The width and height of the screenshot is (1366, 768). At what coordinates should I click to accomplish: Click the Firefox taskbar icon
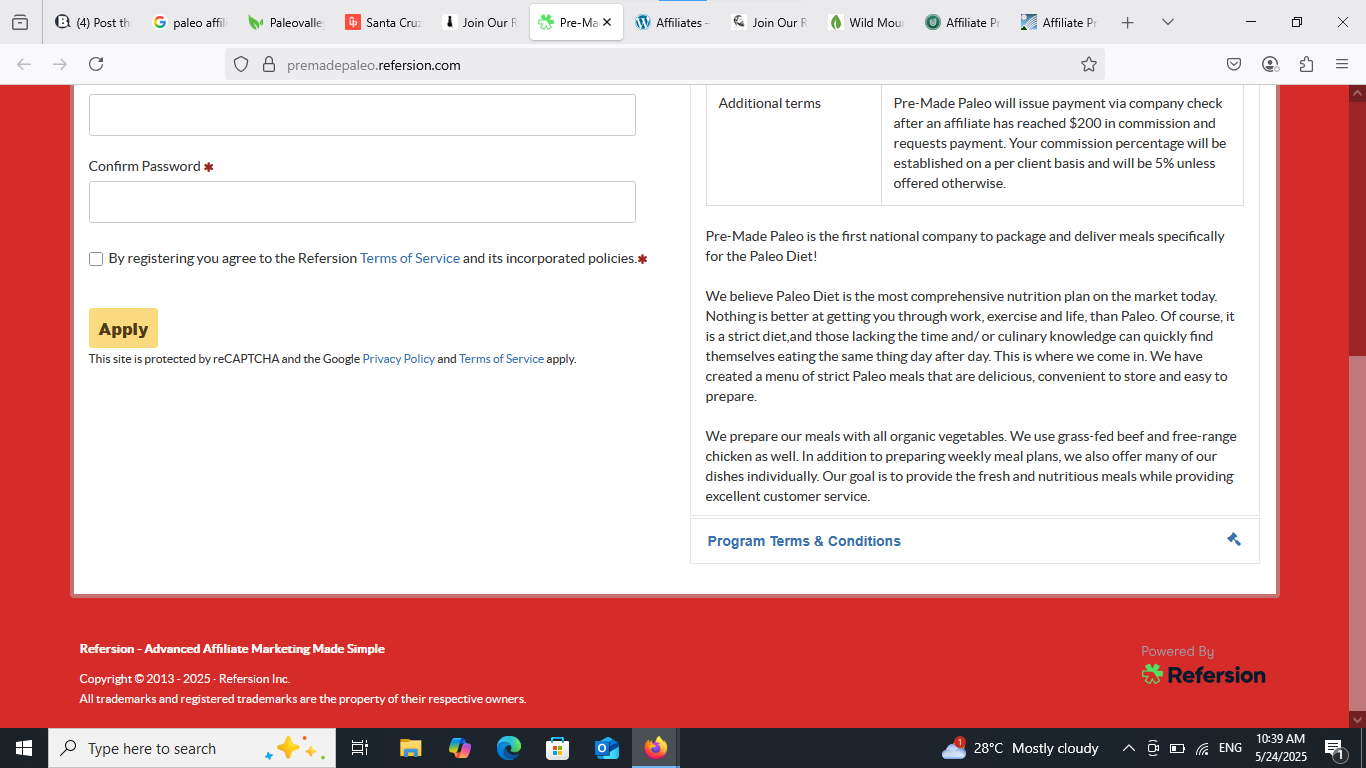coord(656,748)
